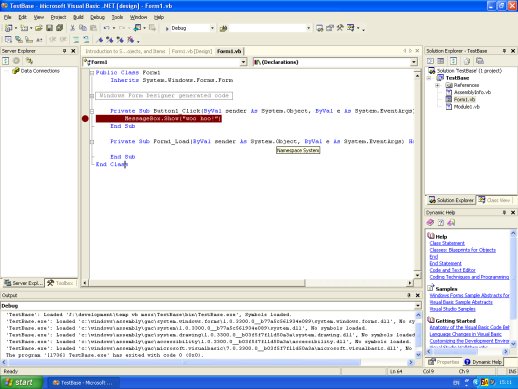
Task: Click the Paste toolbar icon
Action: tap(94, 28)
